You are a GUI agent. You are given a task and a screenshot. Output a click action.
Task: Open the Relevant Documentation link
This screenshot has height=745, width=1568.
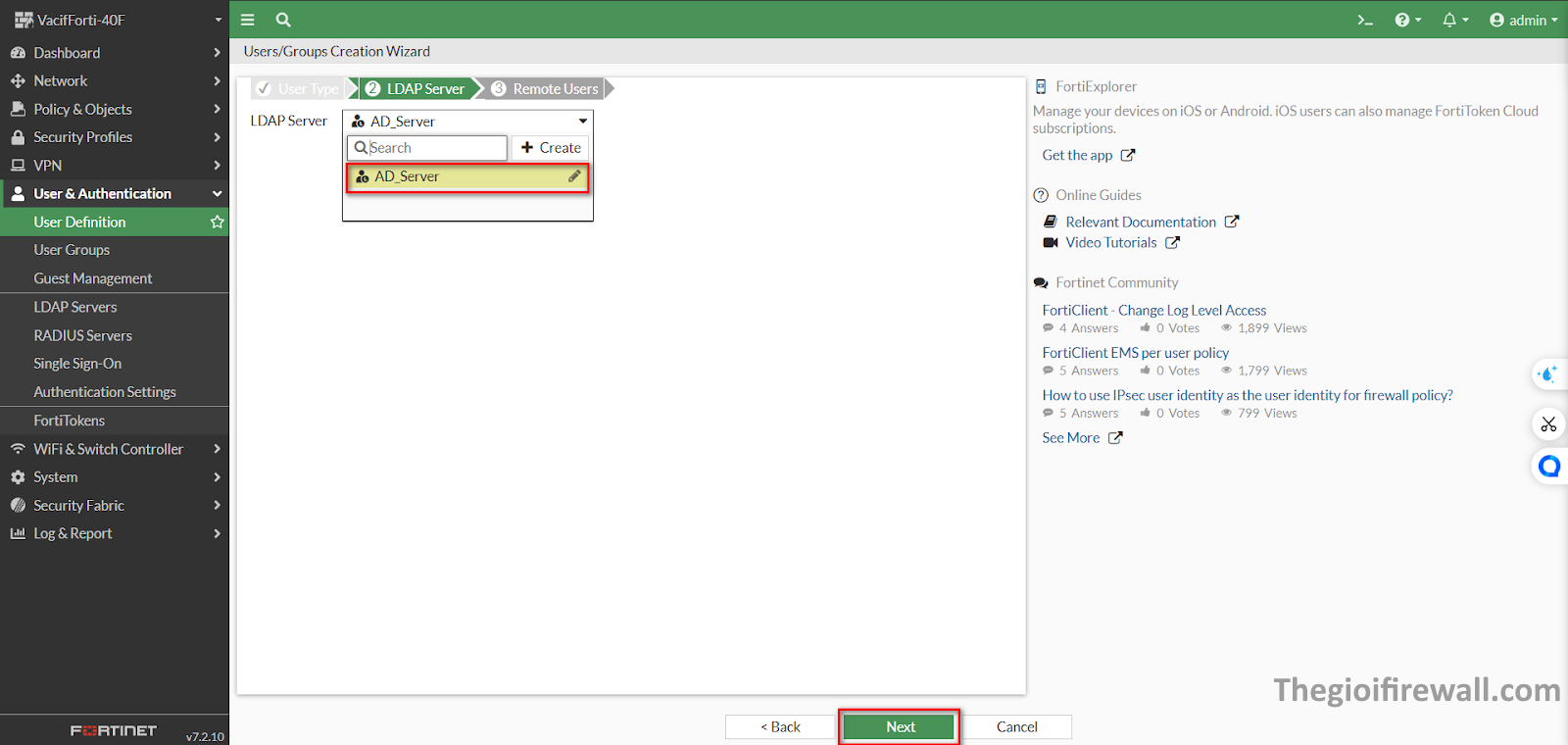1141,223
